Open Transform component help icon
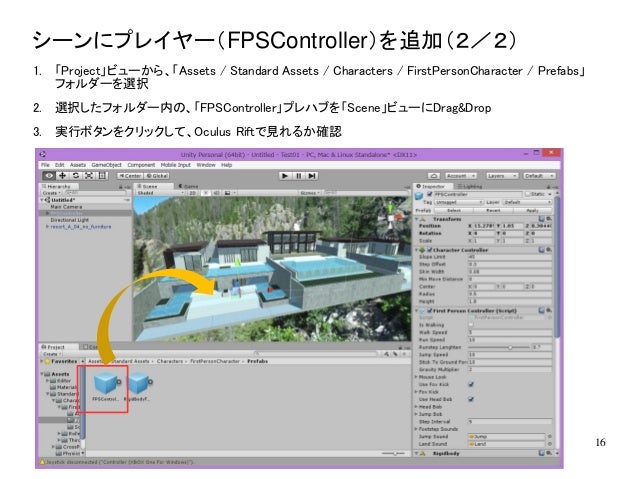The width and height of the screenshot is (638, 479). click(542, 219)
